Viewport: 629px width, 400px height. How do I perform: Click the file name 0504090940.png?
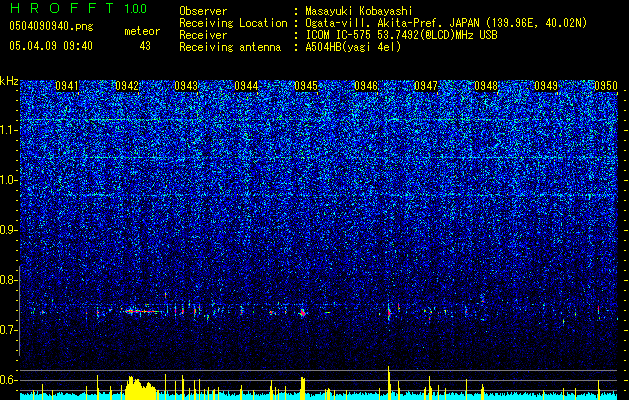(51, 27)
